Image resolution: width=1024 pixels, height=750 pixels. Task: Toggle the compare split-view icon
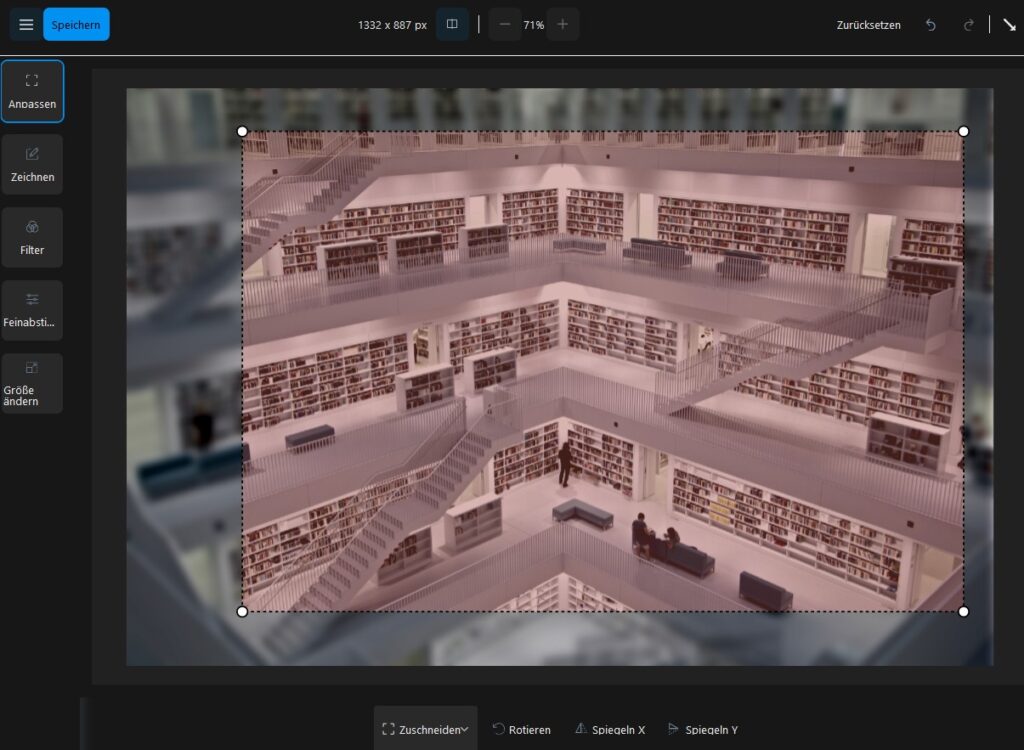coord(452,24)
